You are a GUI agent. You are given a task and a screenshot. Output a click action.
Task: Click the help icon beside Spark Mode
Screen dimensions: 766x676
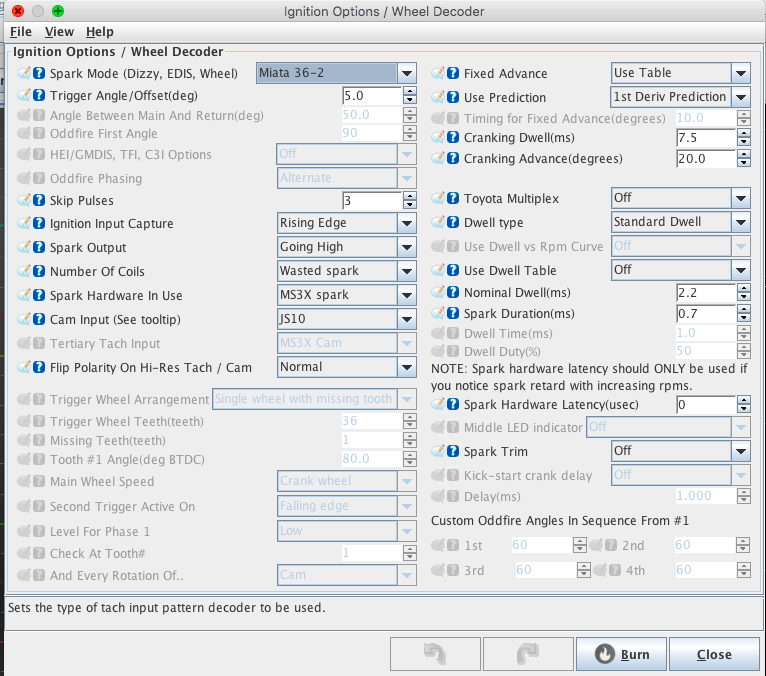pyautogui.click(x=40, y=73)
